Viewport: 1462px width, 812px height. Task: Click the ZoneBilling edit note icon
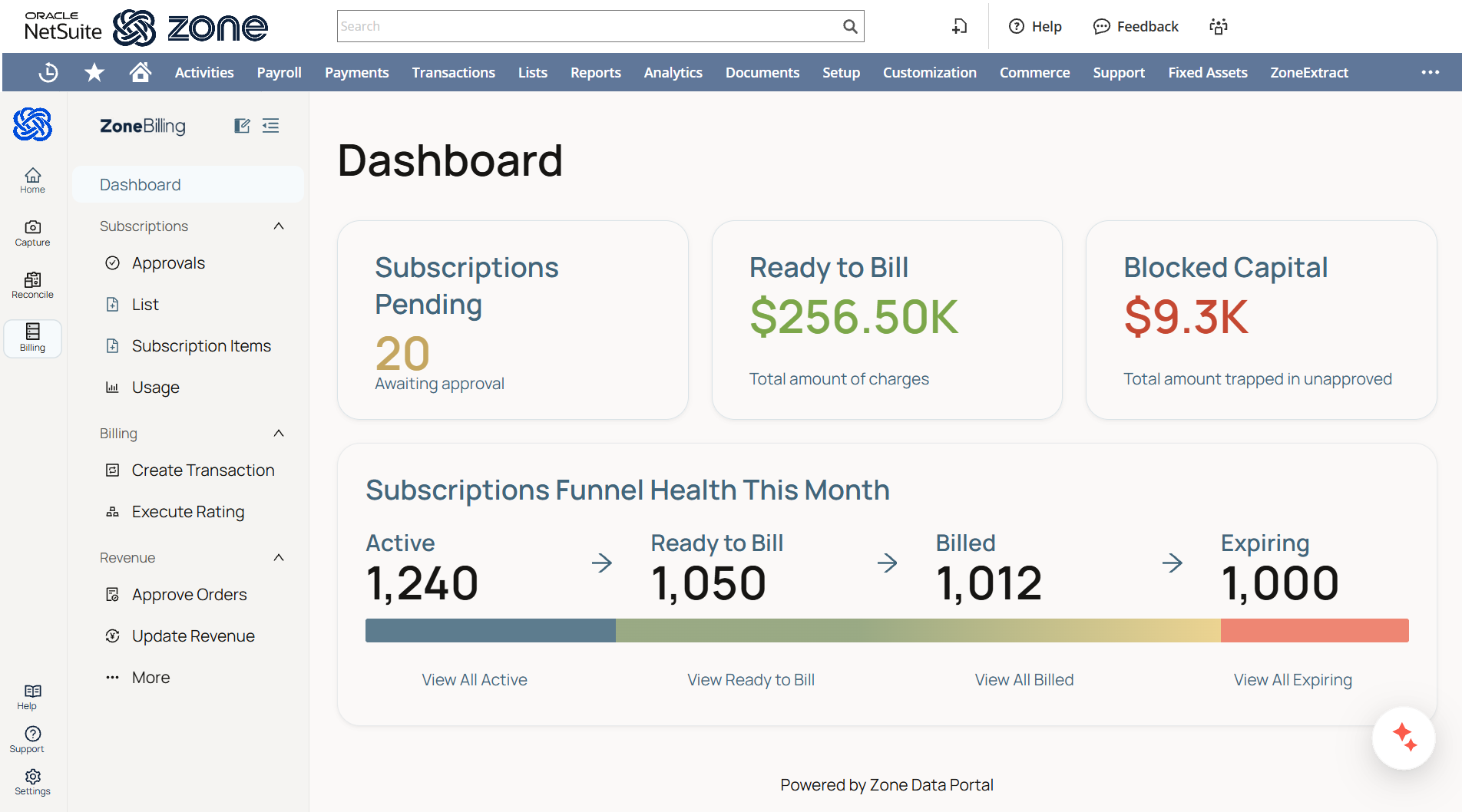(x=242, y=126)
